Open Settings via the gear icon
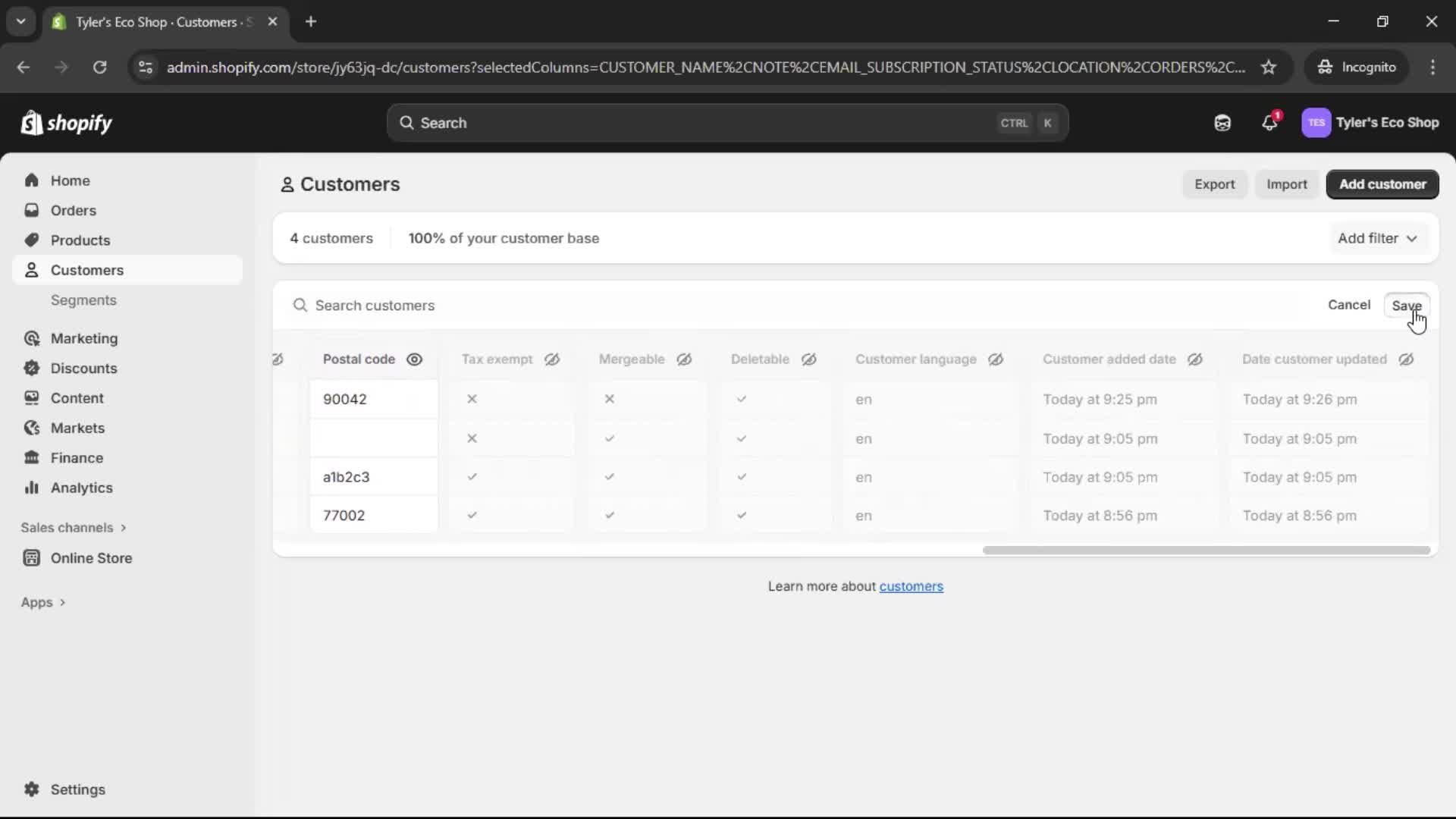This screenshot has width=1456, height=819. [x=31, y=789]
